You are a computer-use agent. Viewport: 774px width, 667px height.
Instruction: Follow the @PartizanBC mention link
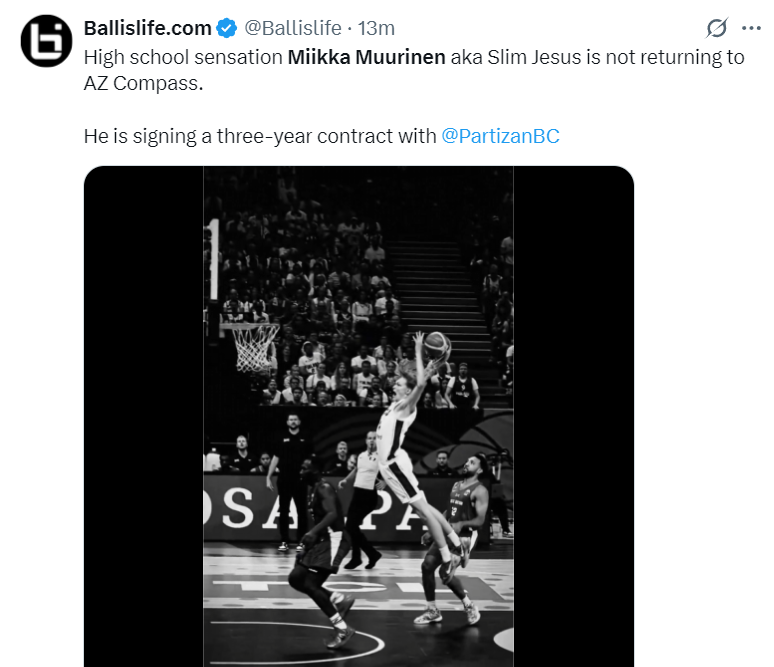(x=500, y=136)
